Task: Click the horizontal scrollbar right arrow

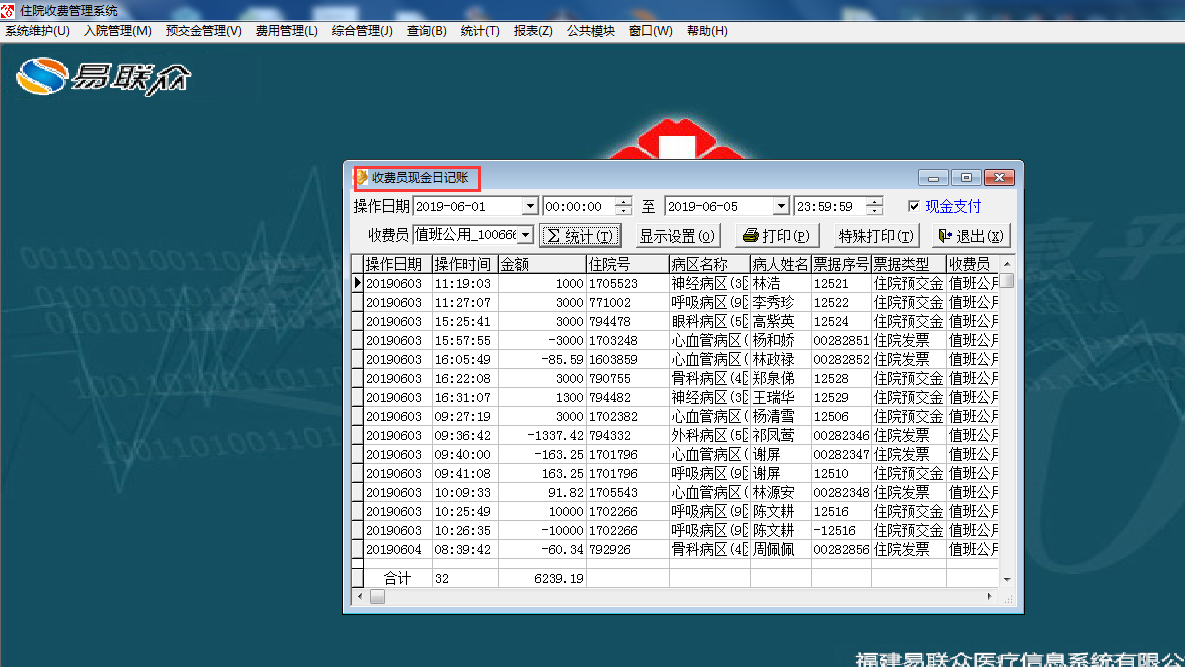Action: click(x=990, y=597)
